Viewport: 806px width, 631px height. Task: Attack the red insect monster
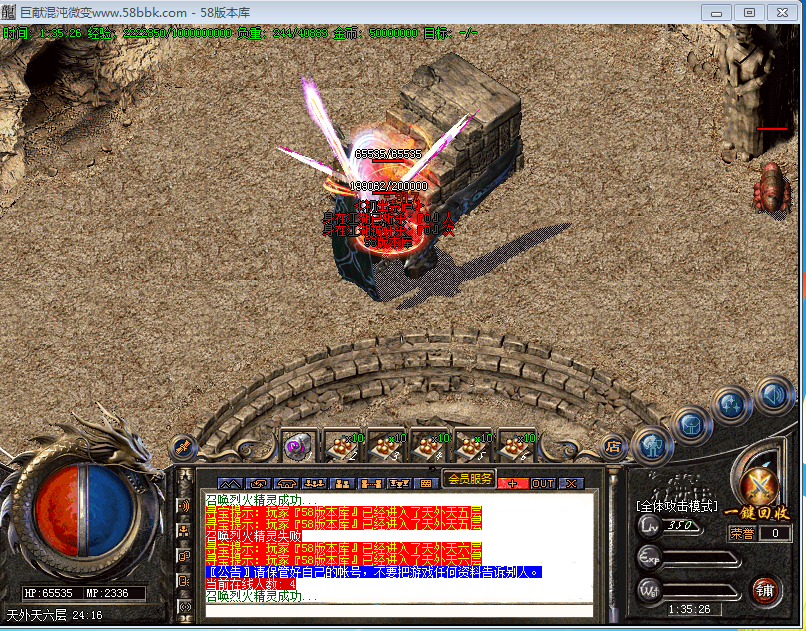pos(772,188)
